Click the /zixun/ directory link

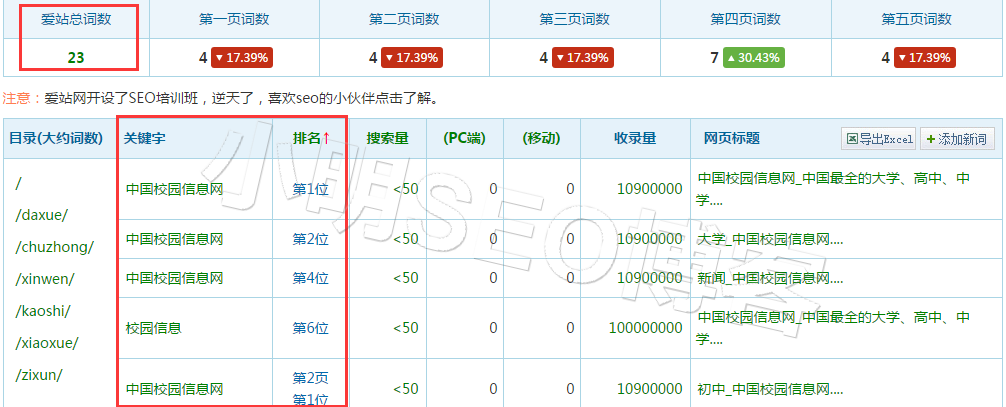39,375
